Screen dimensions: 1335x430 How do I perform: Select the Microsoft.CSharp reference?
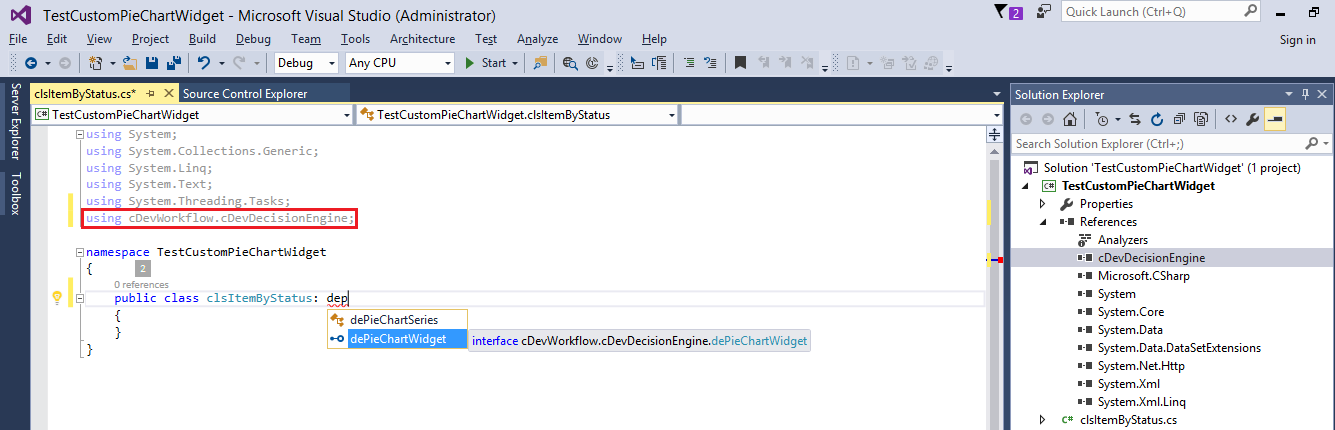coord(1143,276)
